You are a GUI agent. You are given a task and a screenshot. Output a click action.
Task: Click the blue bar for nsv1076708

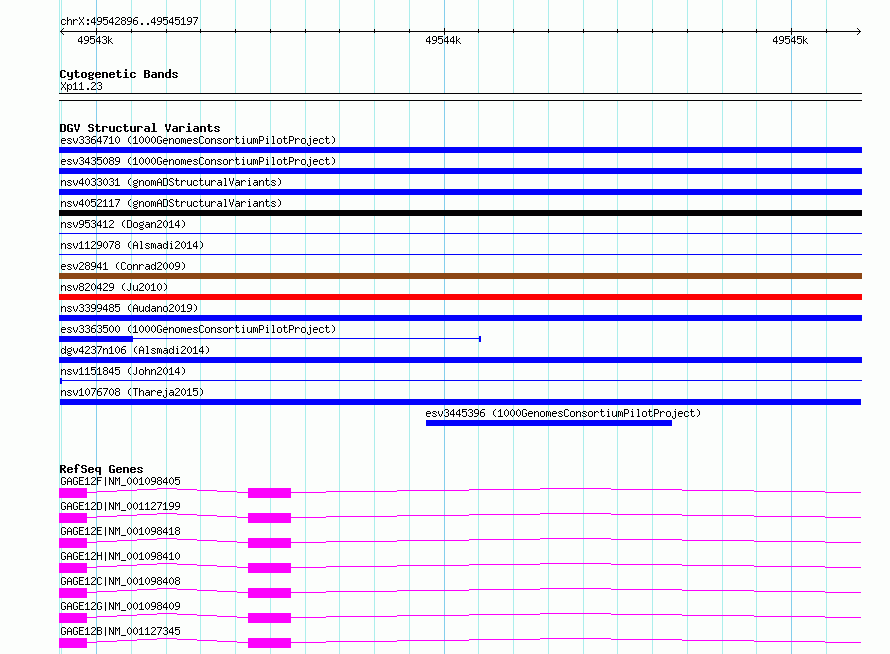tap(460, 402)
